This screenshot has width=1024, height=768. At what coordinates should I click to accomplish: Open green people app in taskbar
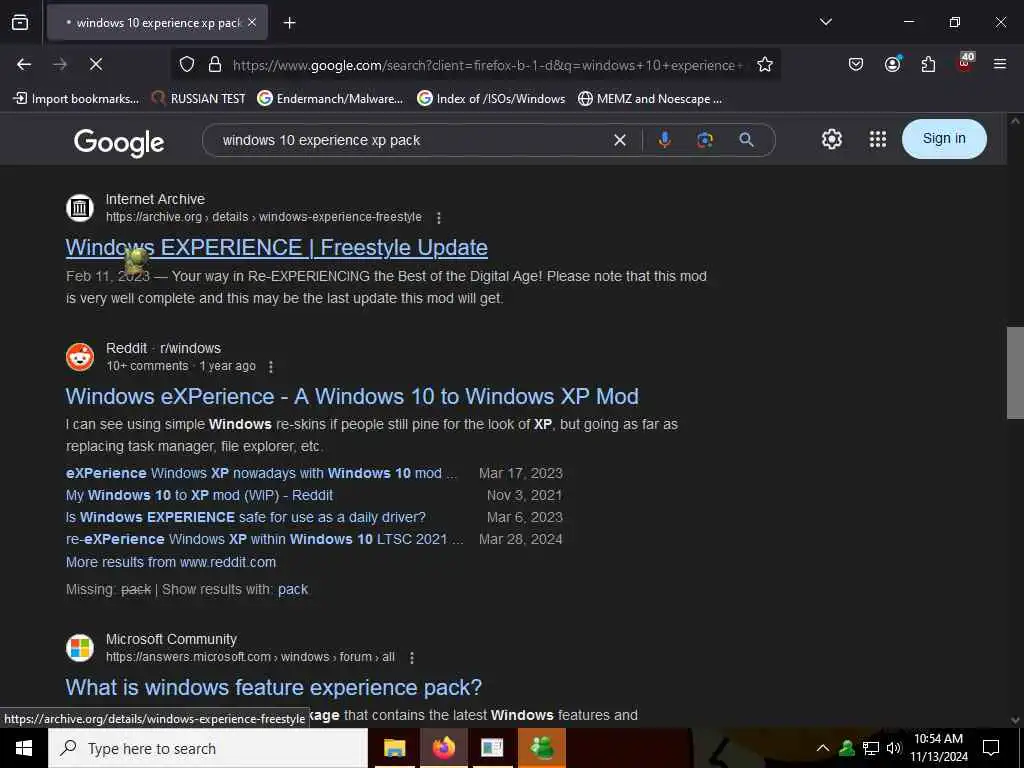[x=541, y=748]
